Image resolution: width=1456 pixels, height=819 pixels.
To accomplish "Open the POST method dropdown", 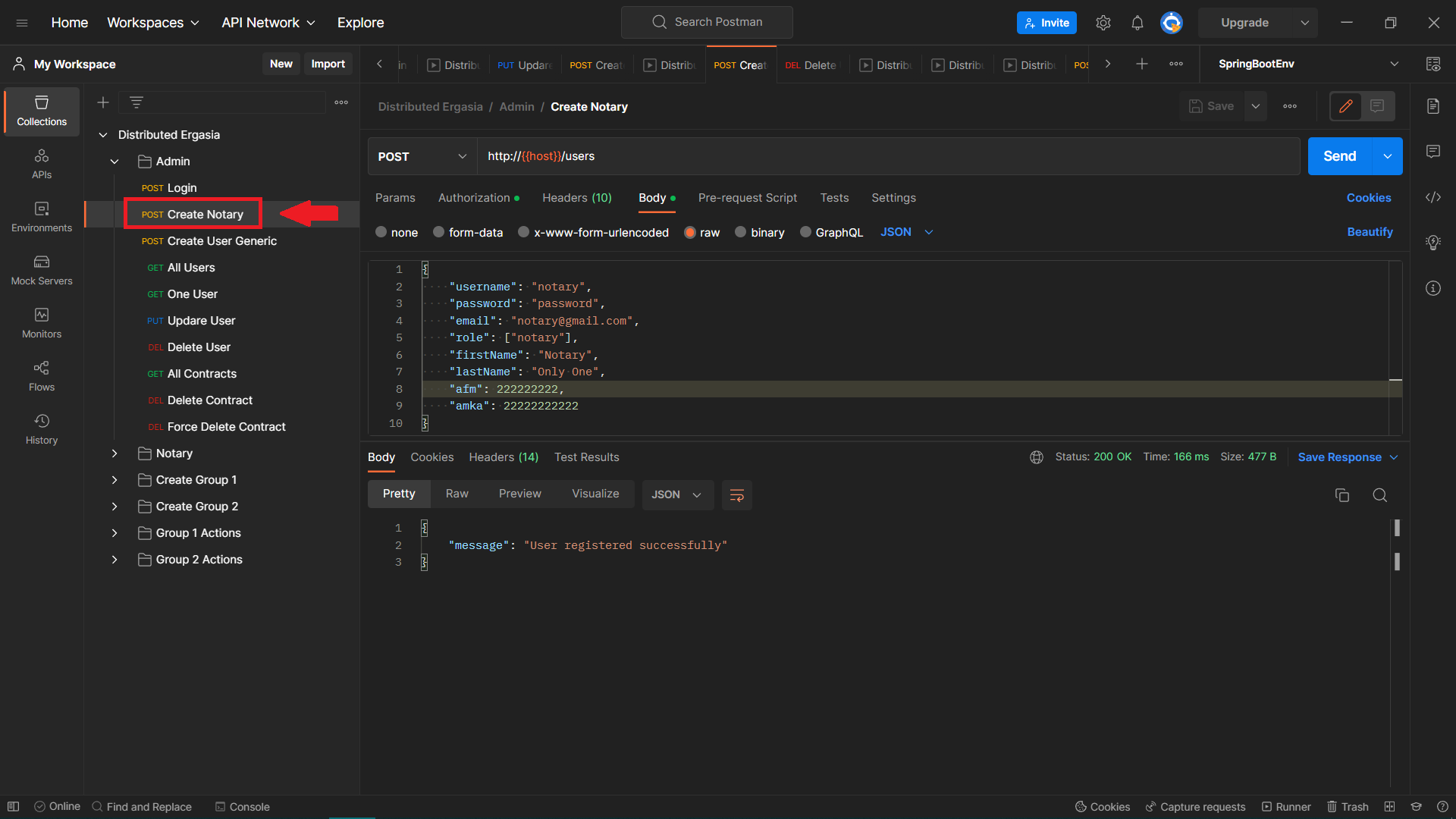I will coord(422,156).
